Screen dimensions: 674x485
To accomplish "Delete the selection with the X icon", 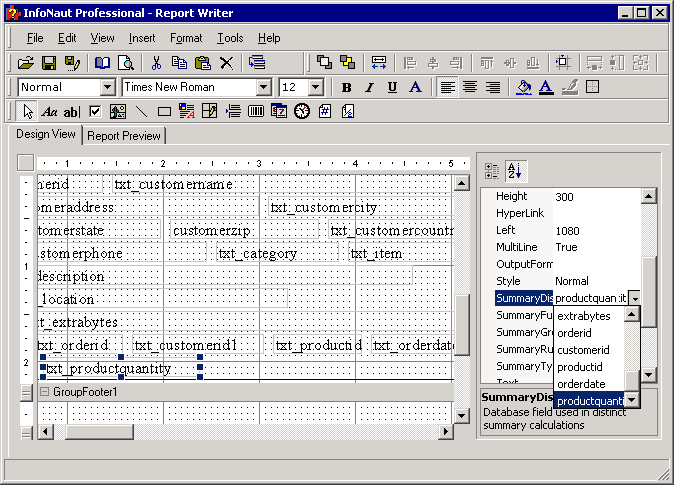I will click(226, 63).
